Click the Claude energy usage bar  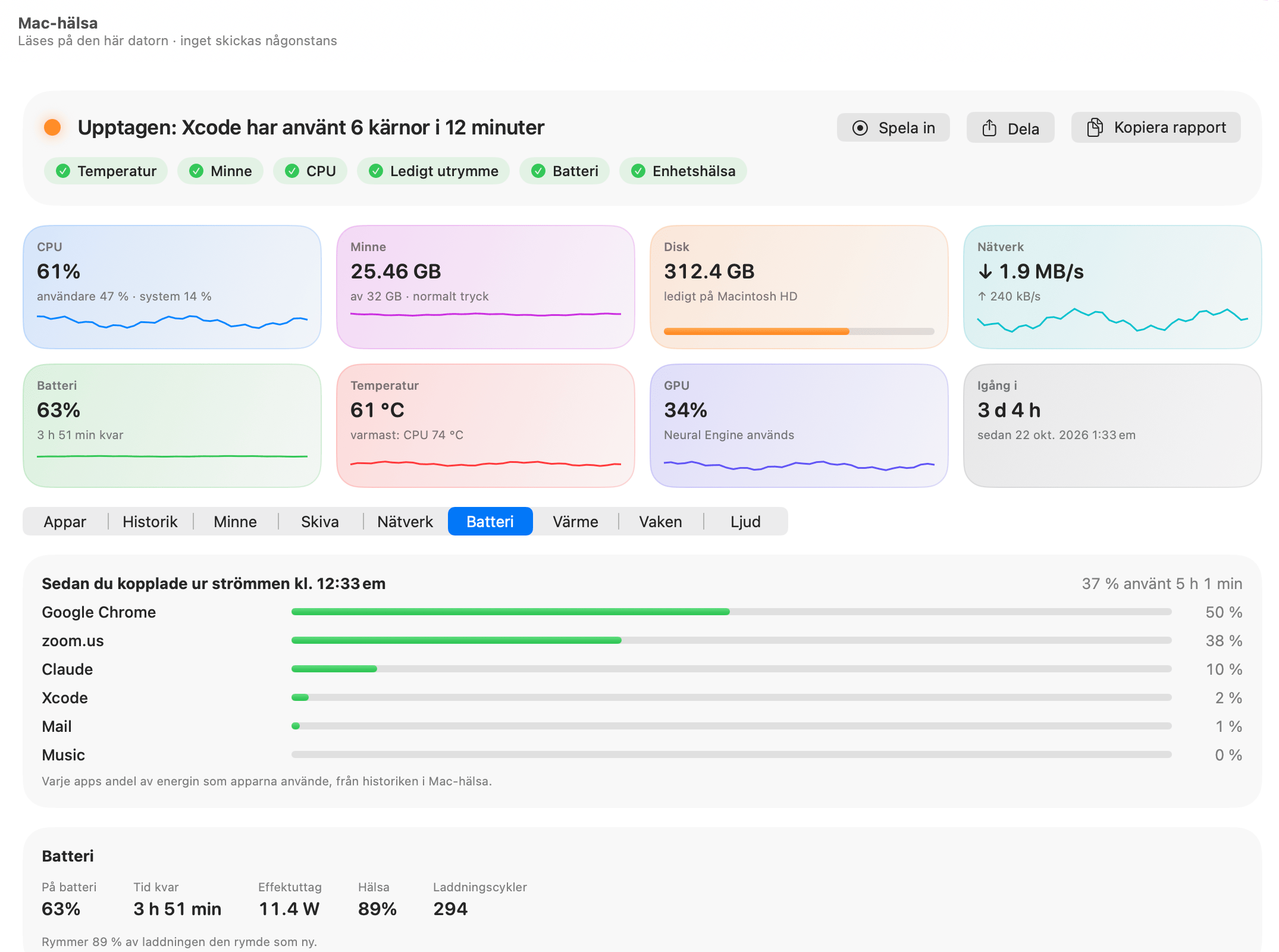coord(731,669)
